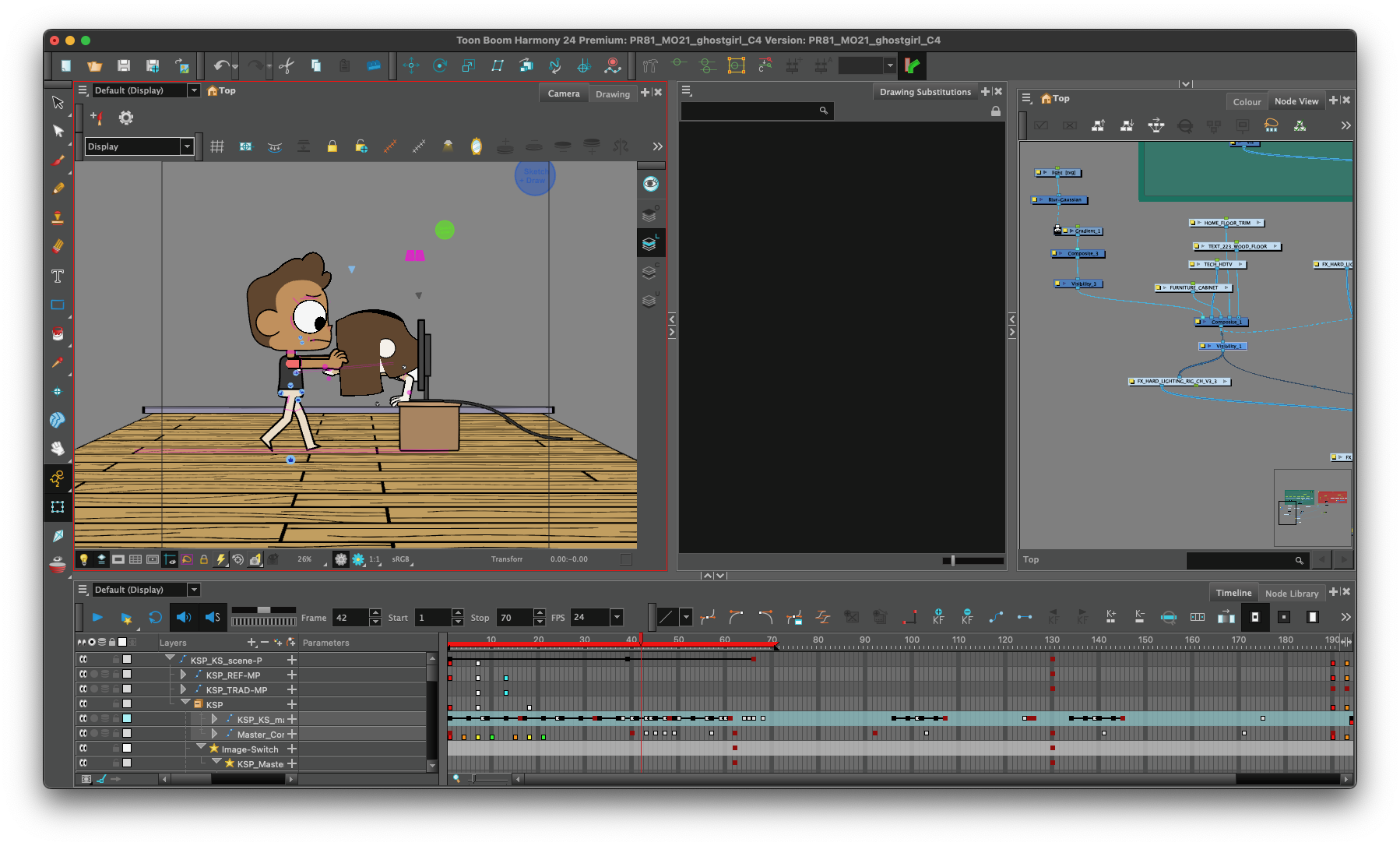The image size is (1400, 846).
Task: Toggle the grid icon in Camera toolbar
Action: [x=217, y=146]
